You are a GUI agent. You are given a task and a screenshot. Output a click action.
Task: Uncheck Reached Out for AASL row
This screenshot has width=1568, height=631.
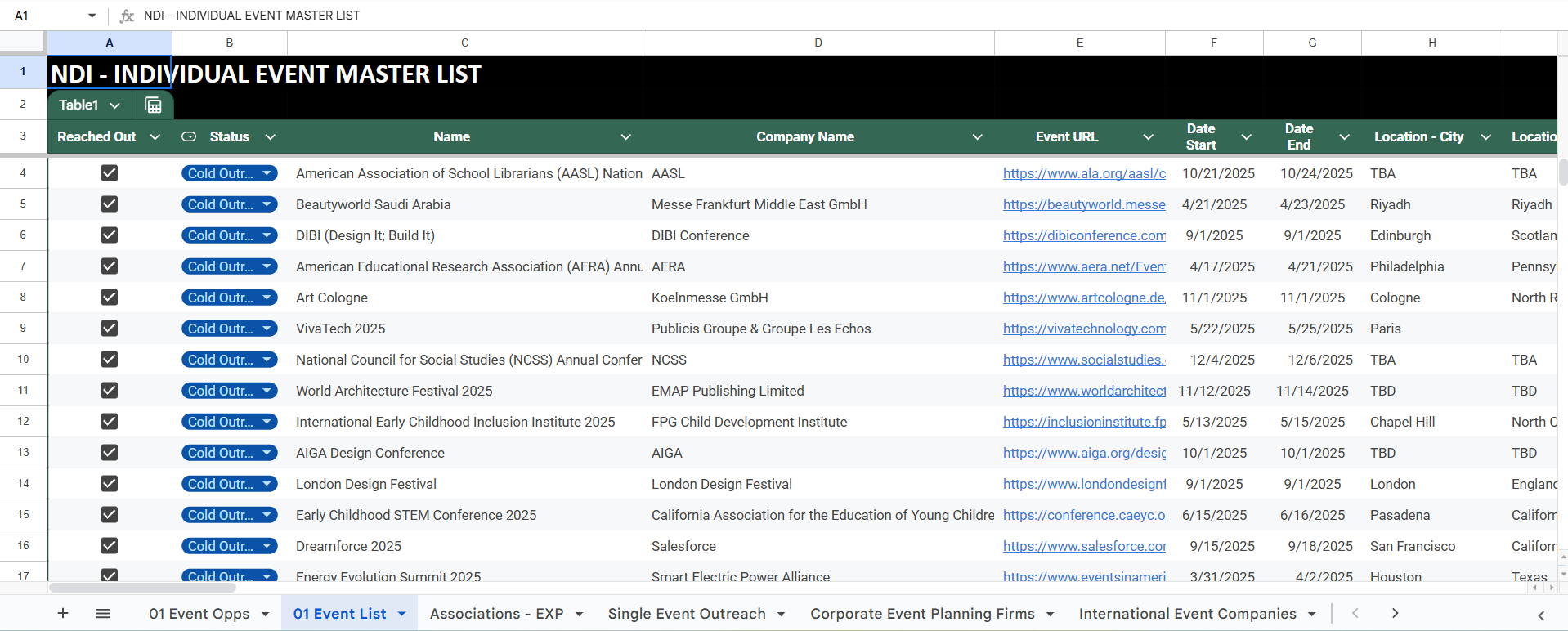coord(110,173)
